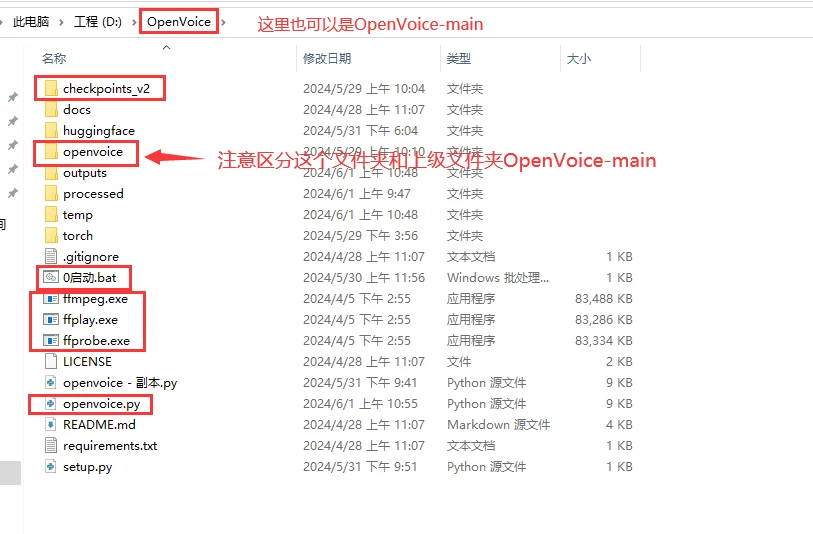Sort by the 名称 column header

[x=54, y=59]
